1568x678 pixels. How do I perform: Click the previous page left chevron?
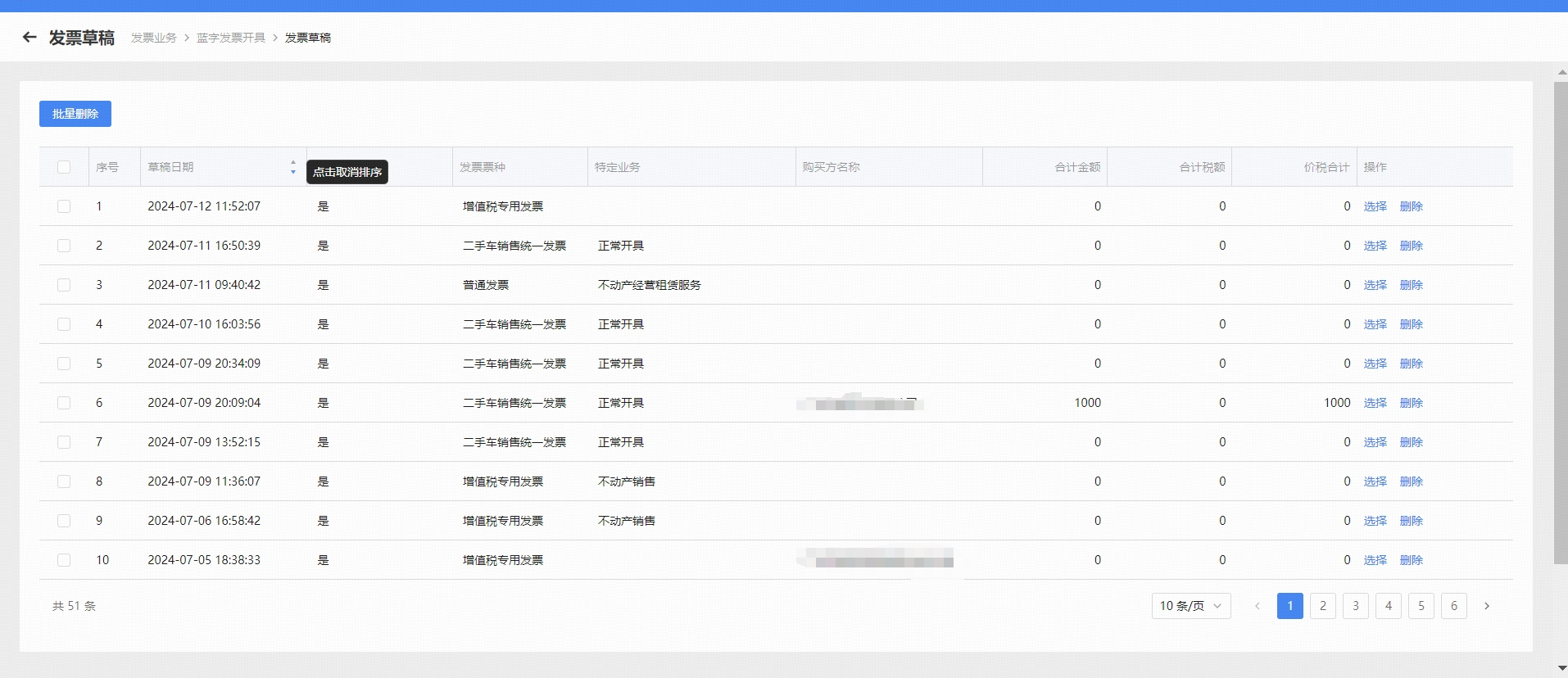[1258, 606]
